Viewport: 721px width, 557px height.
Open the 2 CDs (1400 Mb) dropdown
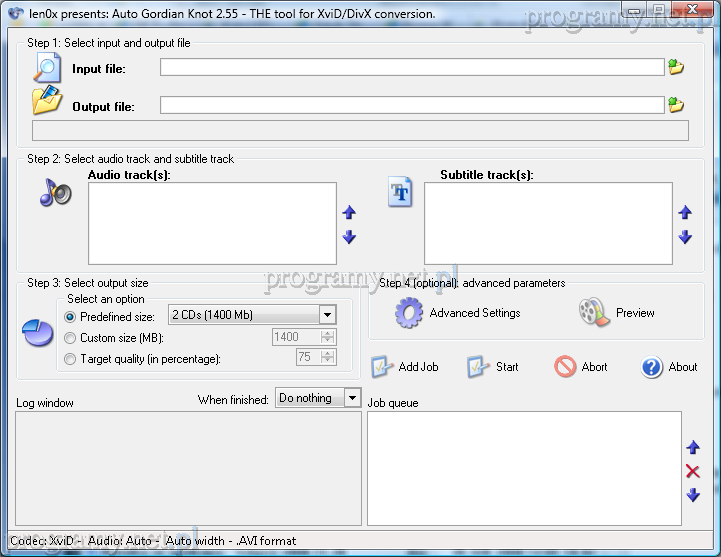pyautogui.click(x=327, y=315)
